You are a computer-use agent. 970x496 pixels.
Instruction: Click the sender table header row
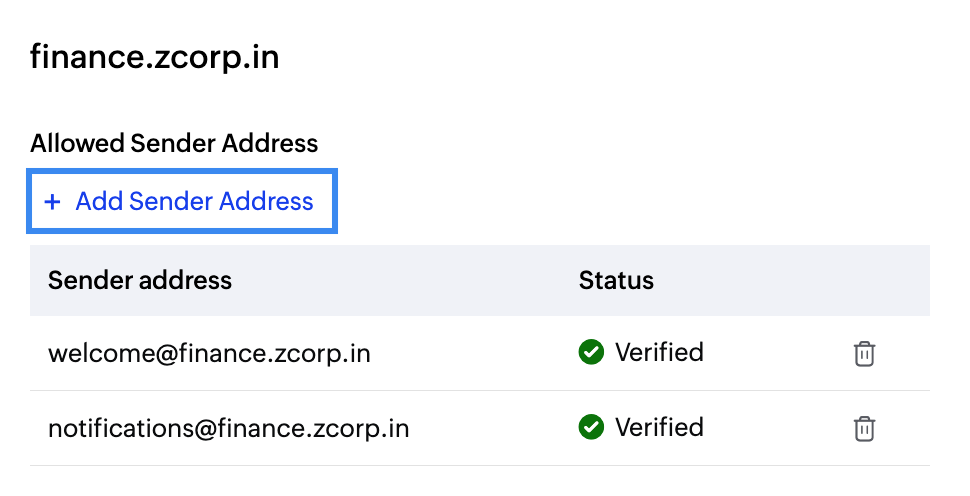click(x=400, y=280)
